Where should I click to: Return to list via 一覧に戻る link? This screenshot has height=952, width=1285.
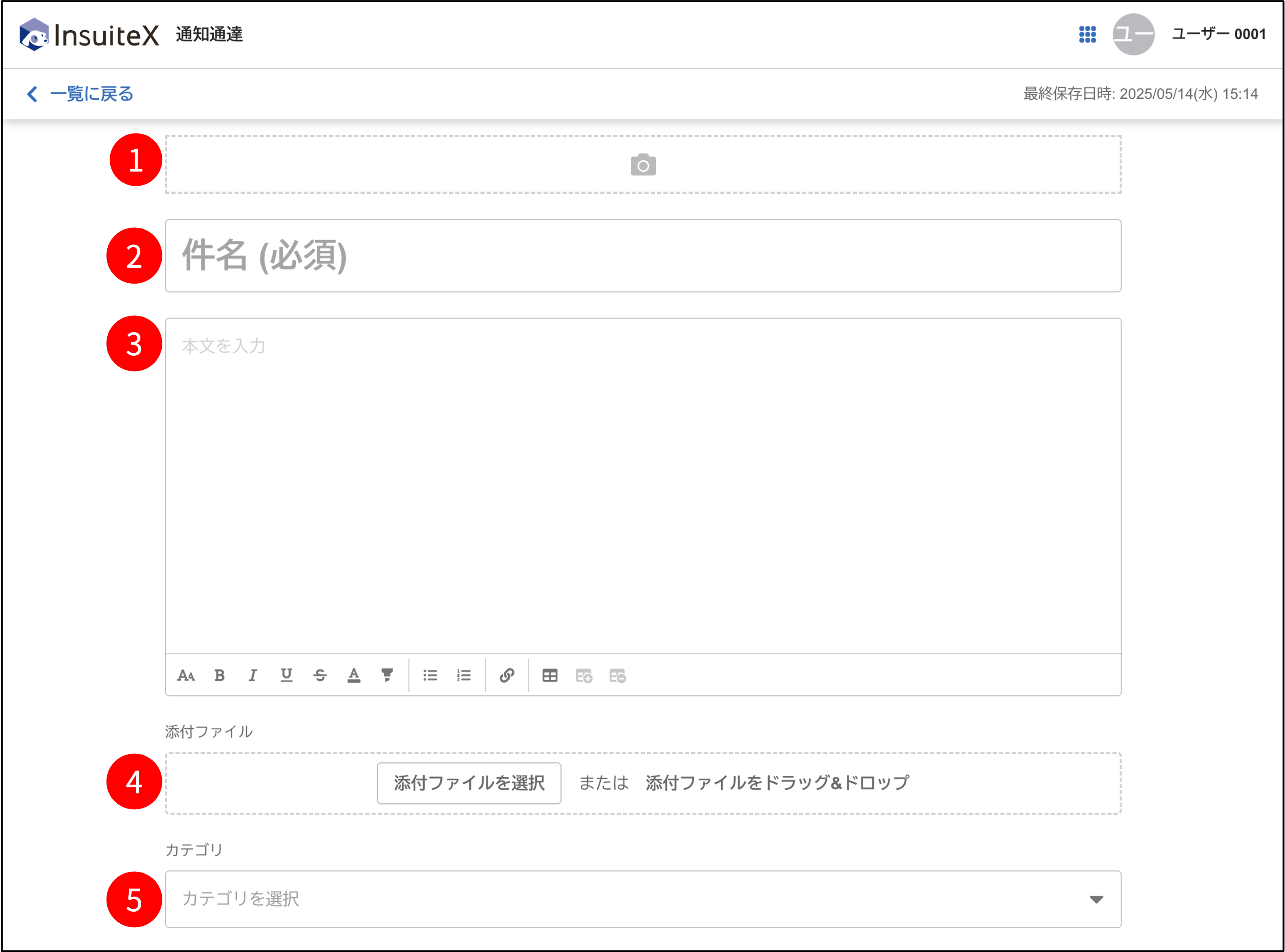(92, 94)
